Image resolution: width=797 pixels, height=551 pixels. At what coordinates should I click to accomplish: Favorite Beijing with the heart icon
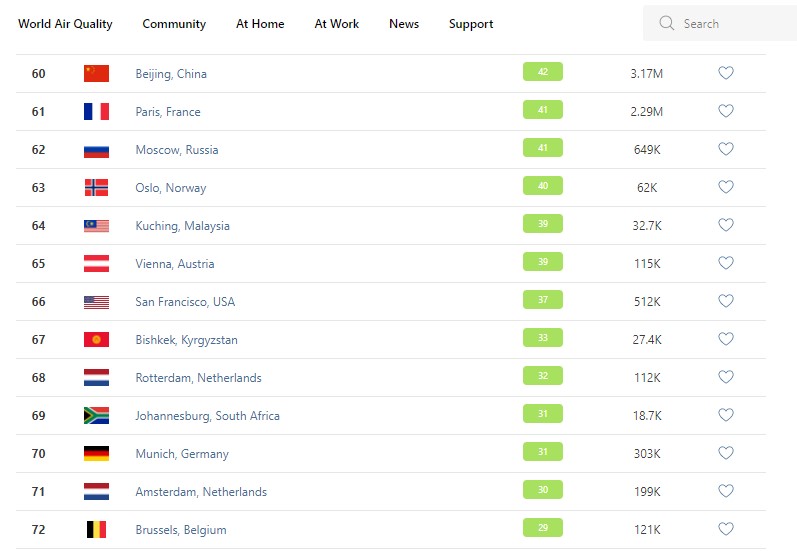(x=726, y=73)
